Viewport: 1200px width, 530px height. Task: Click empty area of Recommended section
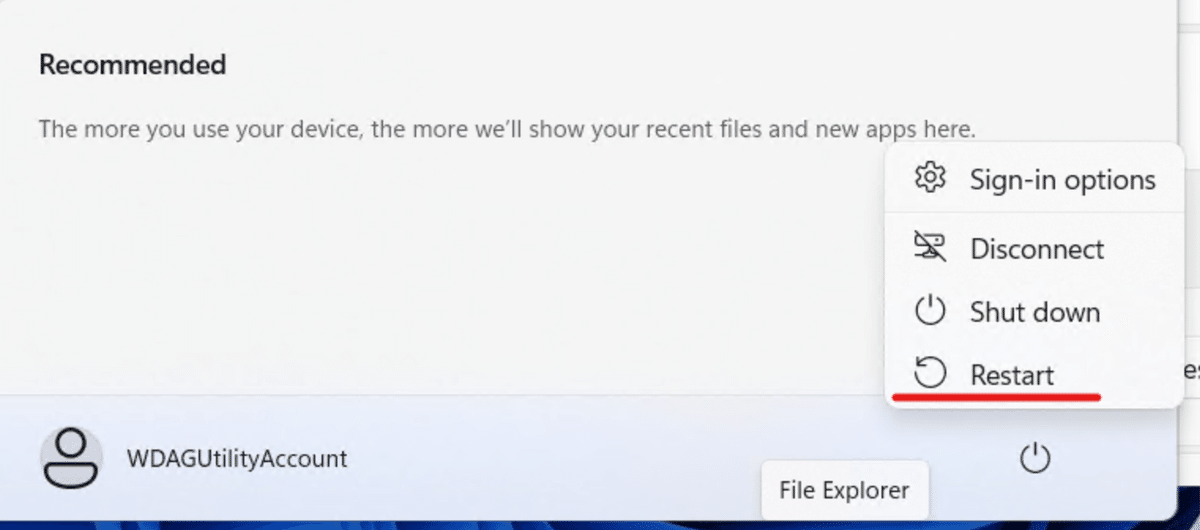tap(450, 280)
